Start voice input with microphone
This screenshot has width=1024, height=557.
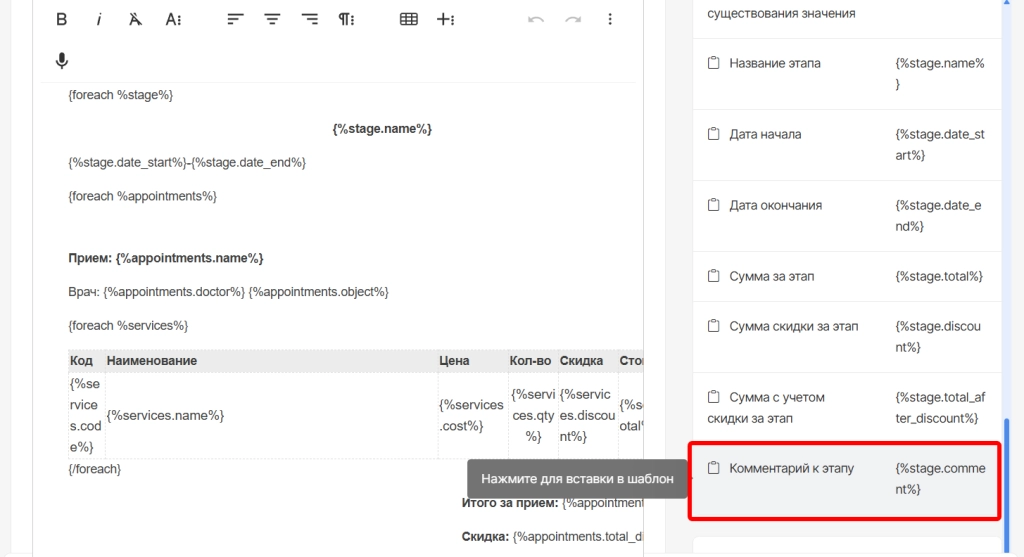[x=62, y=61]
